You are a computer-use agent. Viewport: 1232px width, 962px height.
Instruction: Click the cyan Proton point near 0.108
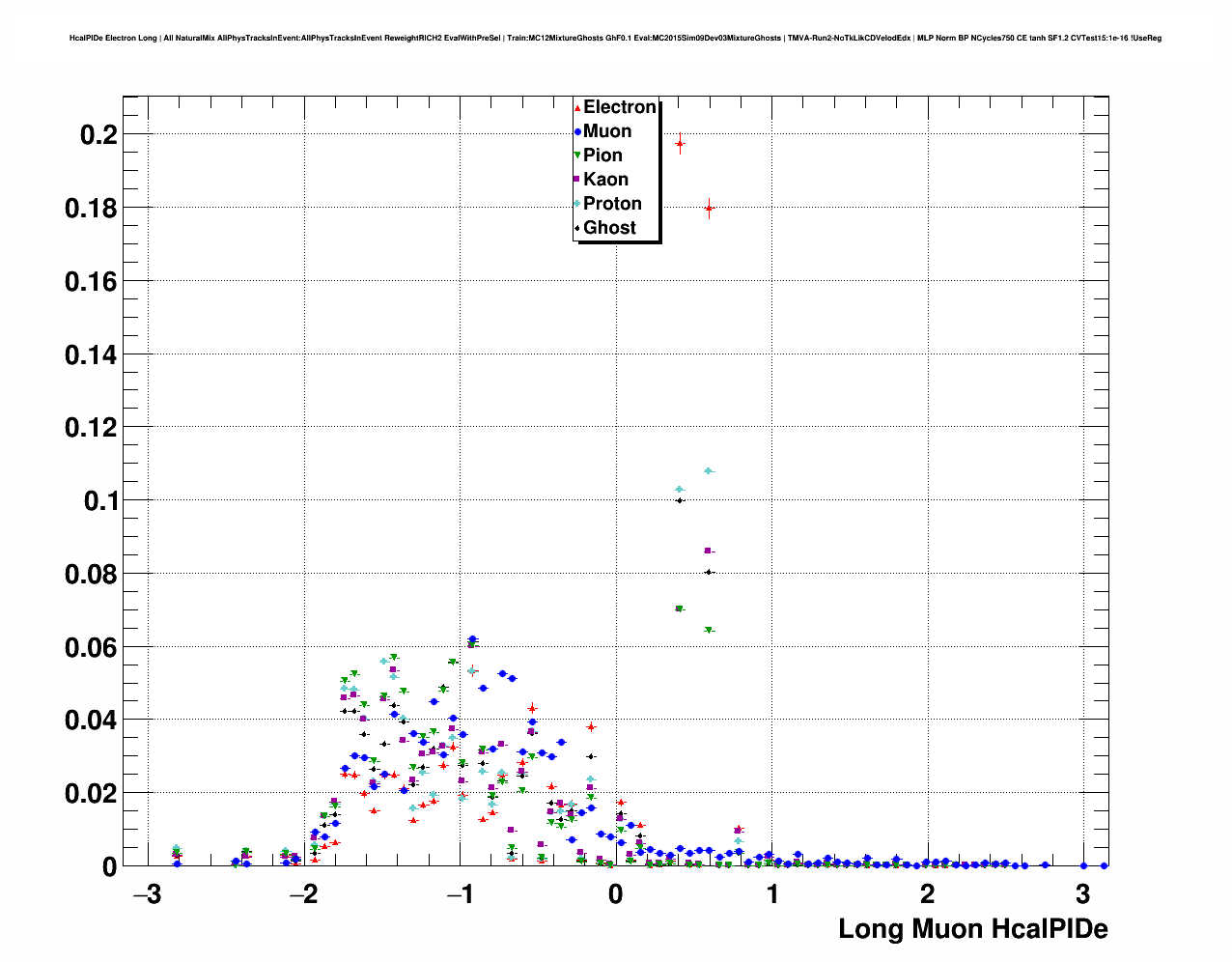[709, 471]
